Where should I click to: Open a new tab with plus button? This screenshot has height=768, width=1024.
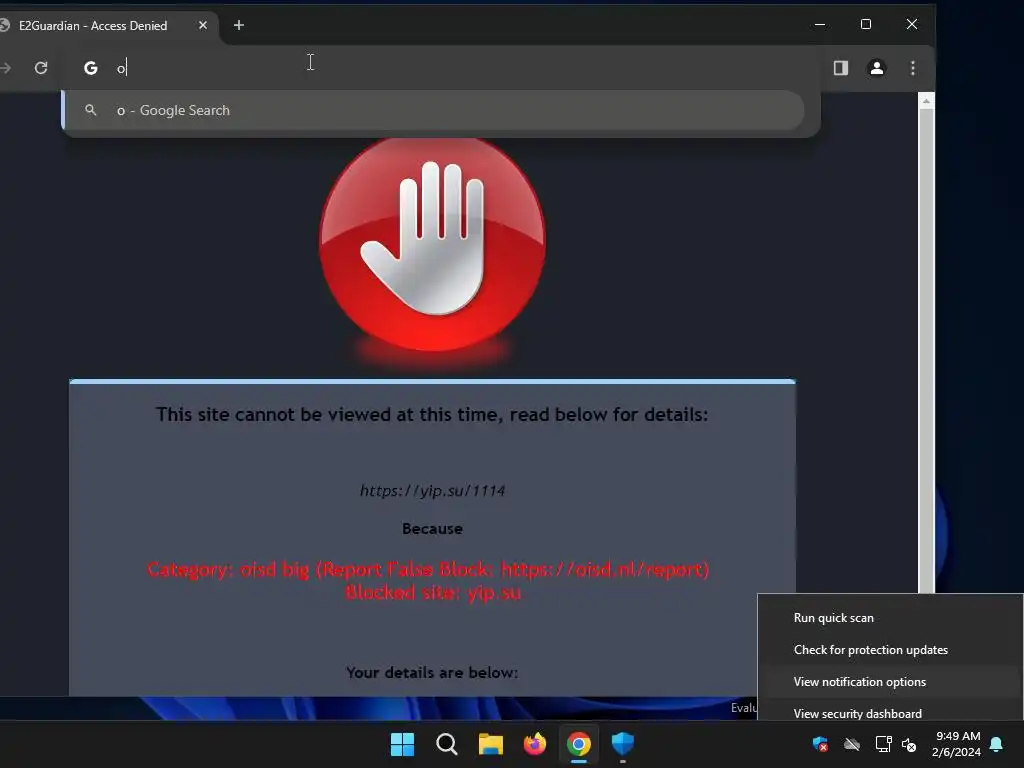click(x=239, y=25)
